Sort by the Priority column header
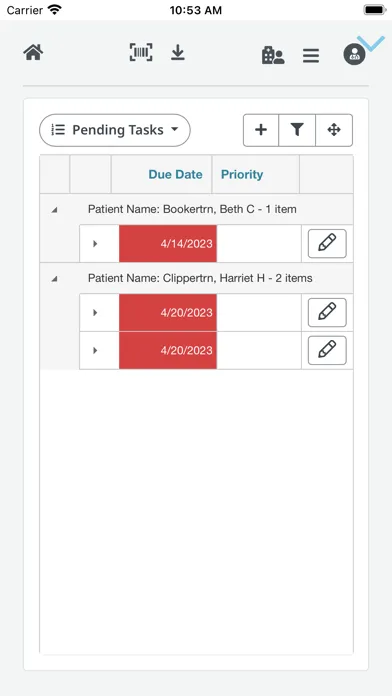Image resolution: width=392 pixels, height=696 pixels. [242, 174]
